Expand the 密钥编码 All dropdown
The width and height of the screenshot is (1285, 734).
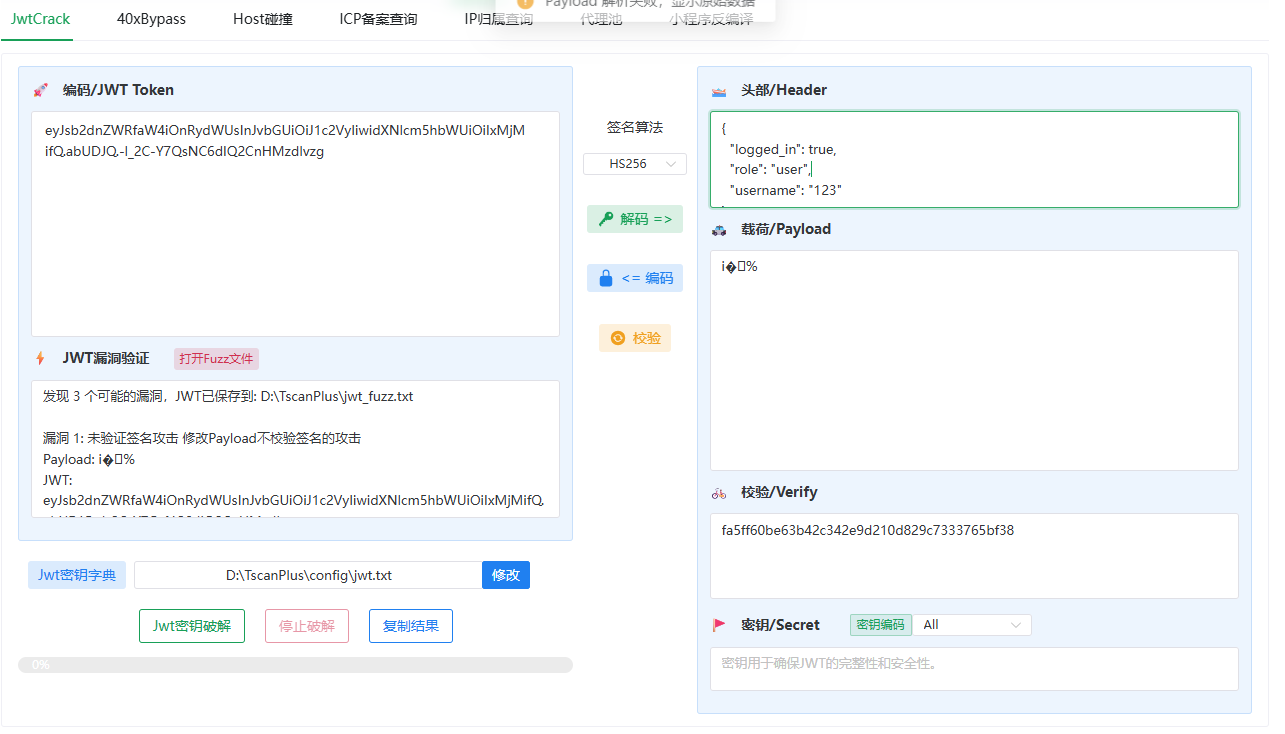(x=972, y=625)
